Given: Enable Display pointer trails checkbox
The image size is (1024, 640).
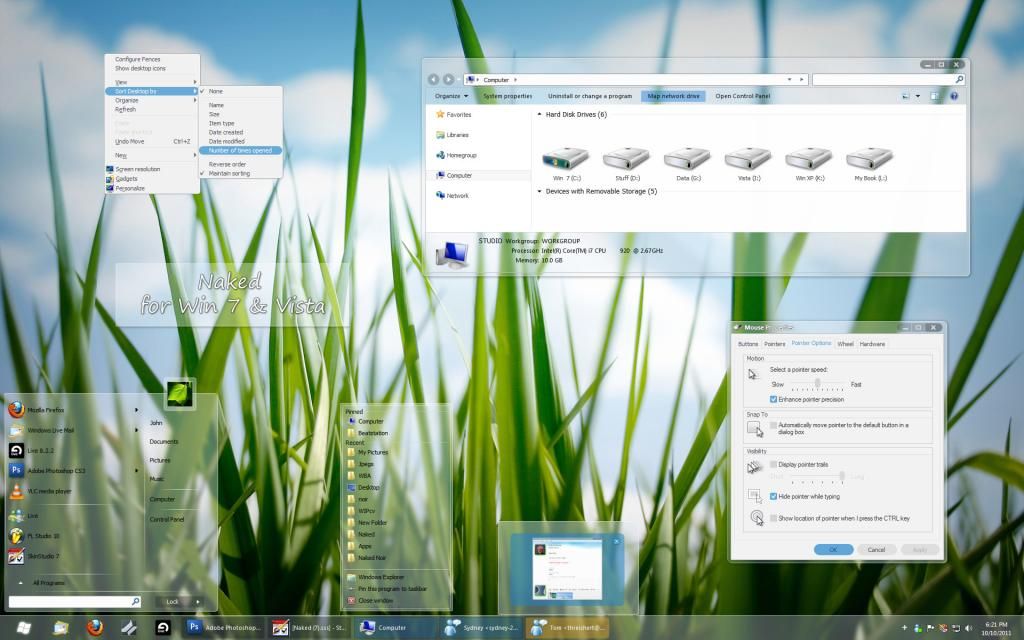Looking at the screenshot, I should (773, 464).
